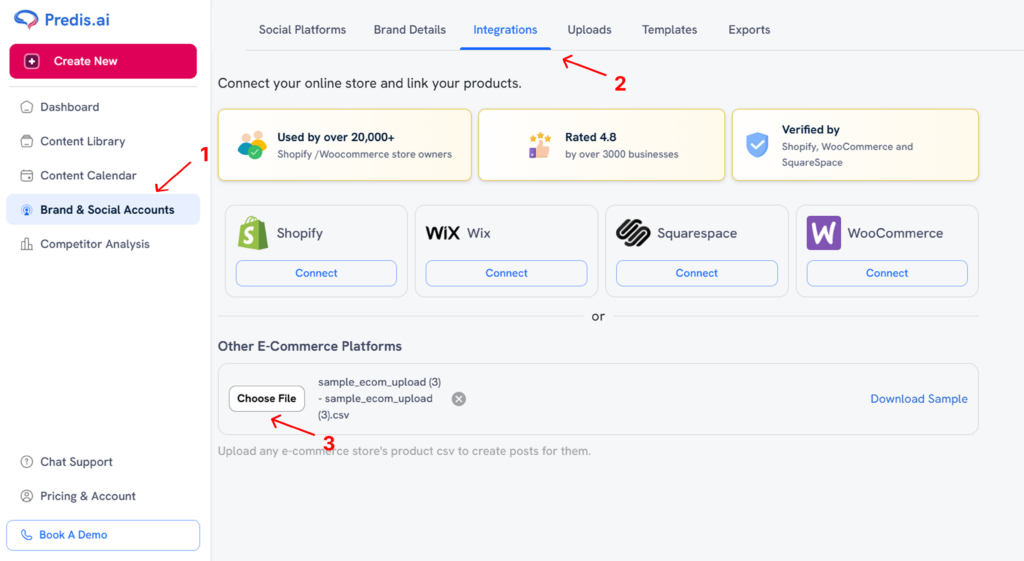Click the Wix logo icon
Screen dimensions: 1024x561
tap(442, 233)
